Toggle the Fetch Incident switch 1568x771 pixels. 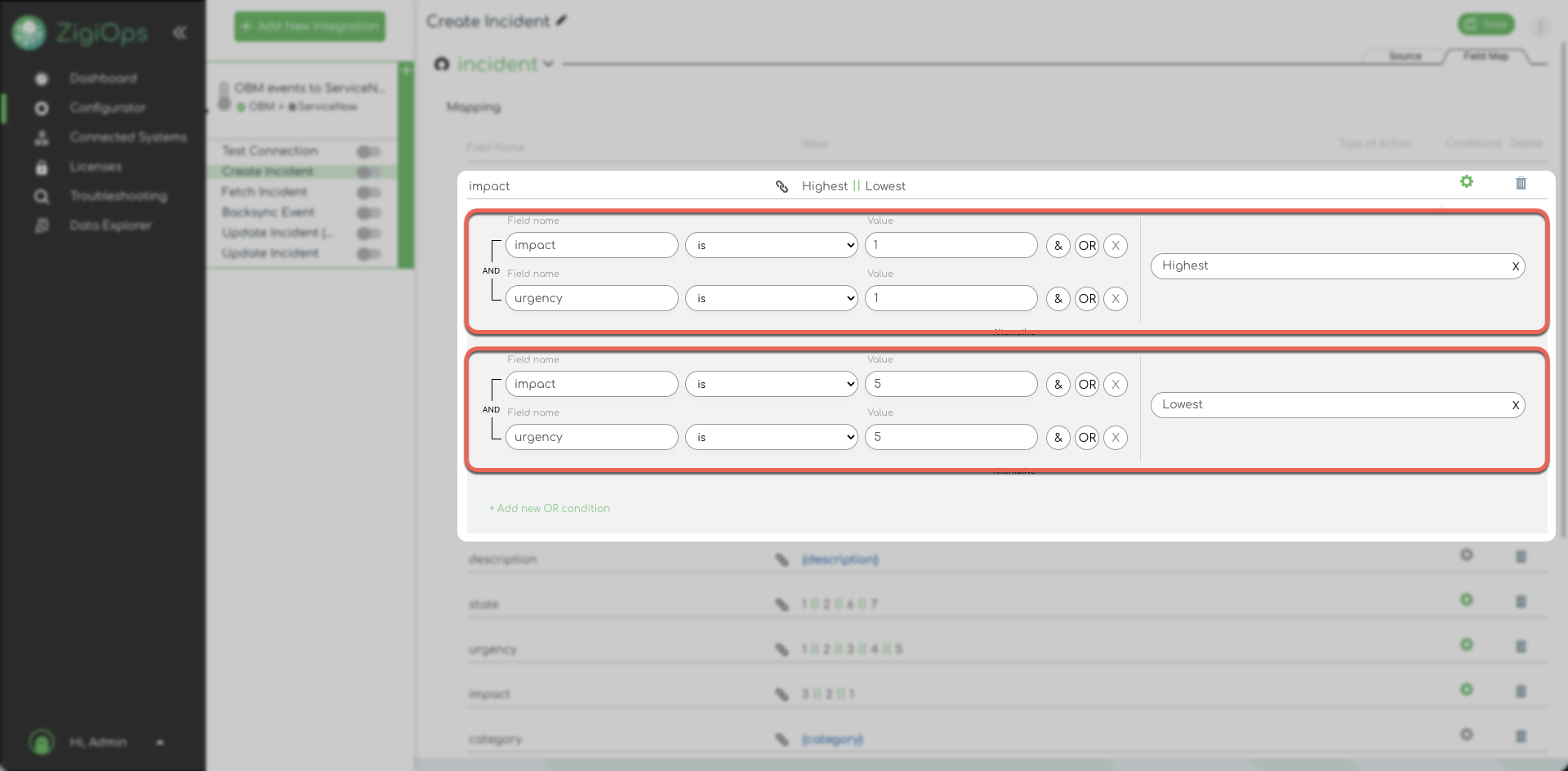pyautogui.click(x=368, y=193)
